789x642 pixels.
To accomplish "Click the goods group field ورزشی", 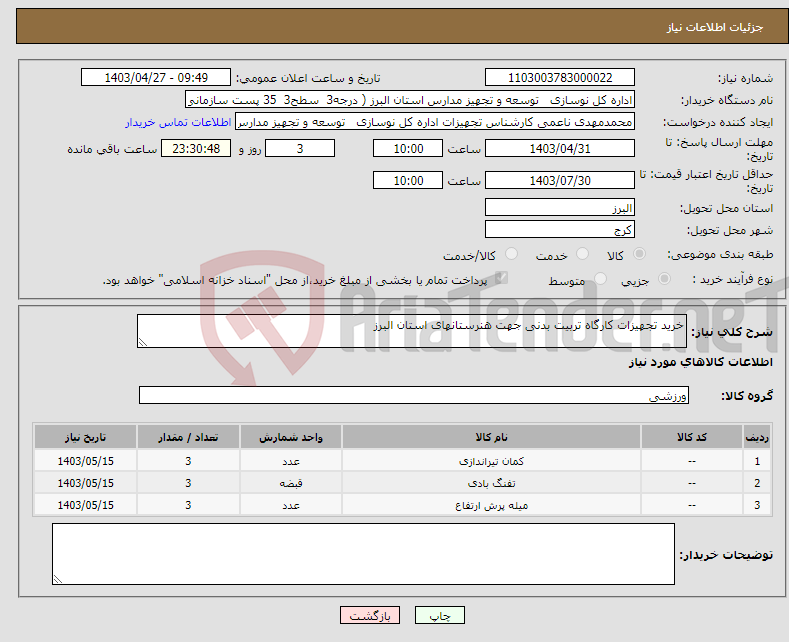I will (414, 395).
